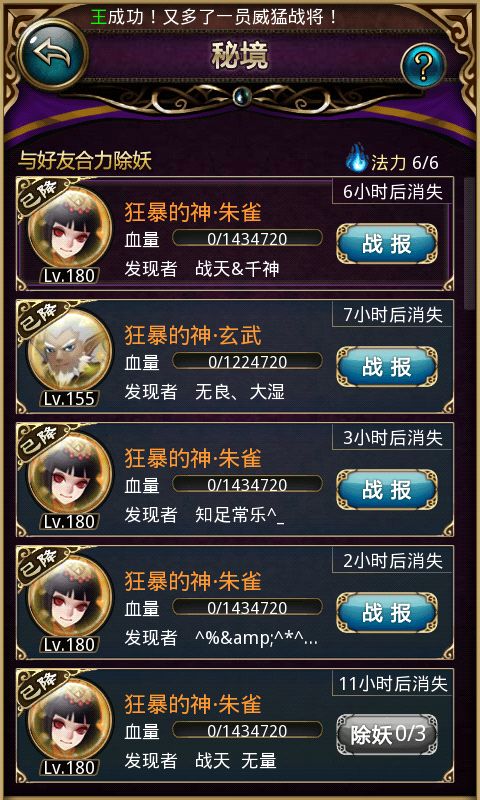Open 战报 for boss found by 战天&千神
The height and width of the screenshot is (800, 480).
coord(387,244)
